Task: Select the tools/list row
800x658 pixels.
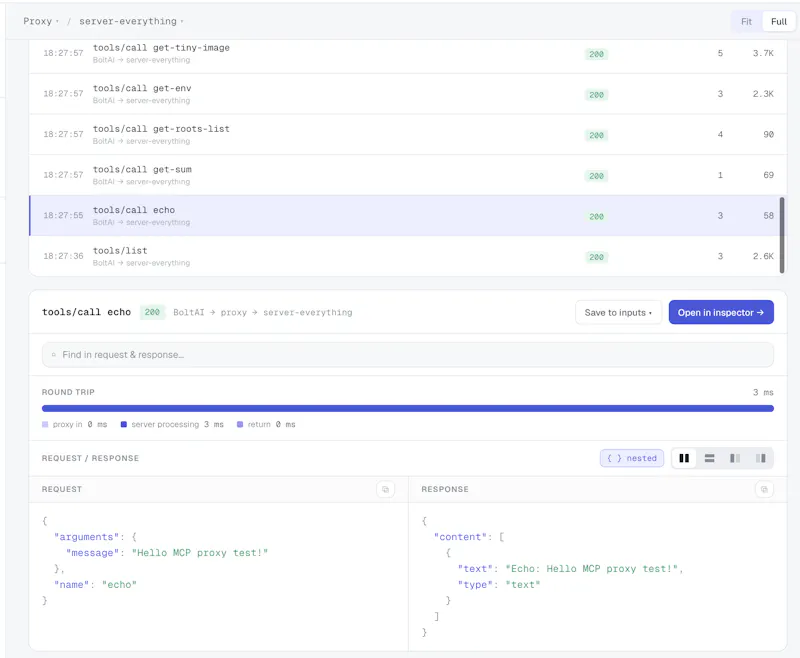Action: coord(408,256)
